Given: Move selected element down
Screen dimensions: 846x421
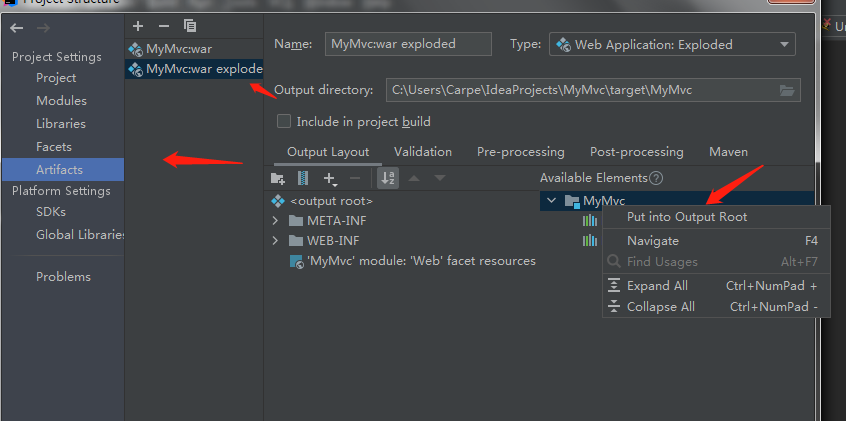Looking at the screenshot, I should pos(440,178).
